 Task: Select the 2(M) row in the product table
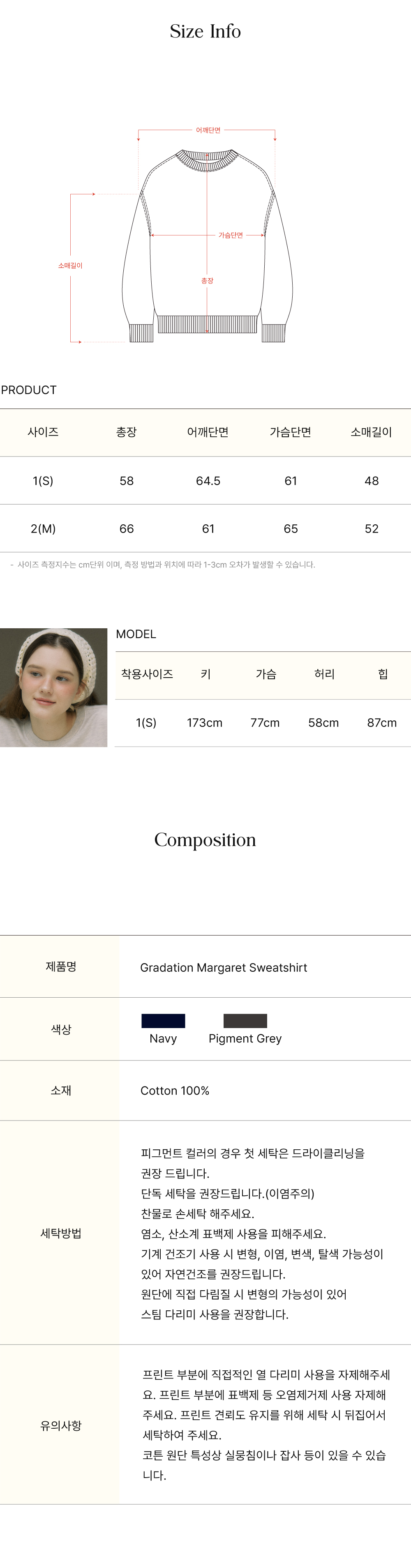pos(205,529)
